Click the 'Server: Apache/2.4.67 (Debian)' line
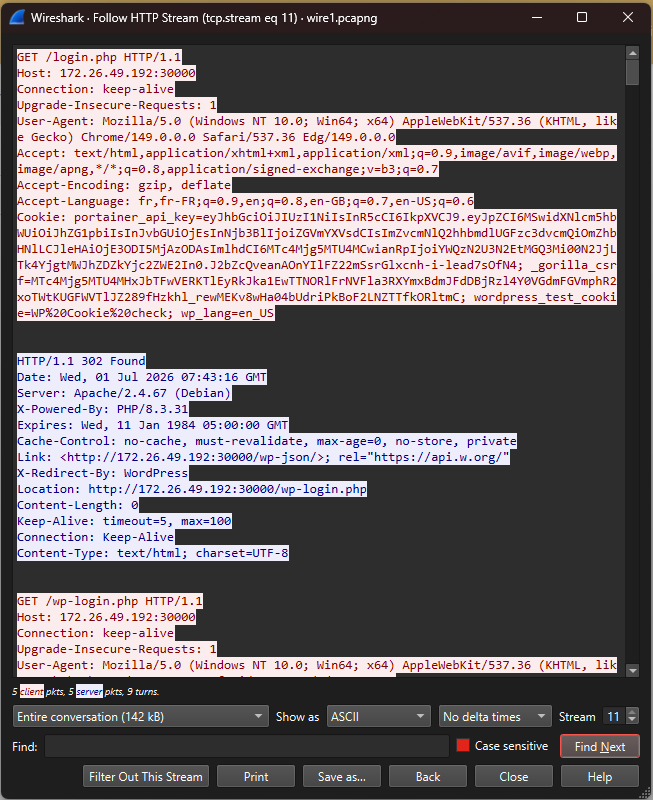The height and width of the screenshot is (800, 653). pyautogui.click(x=124, y=393)
